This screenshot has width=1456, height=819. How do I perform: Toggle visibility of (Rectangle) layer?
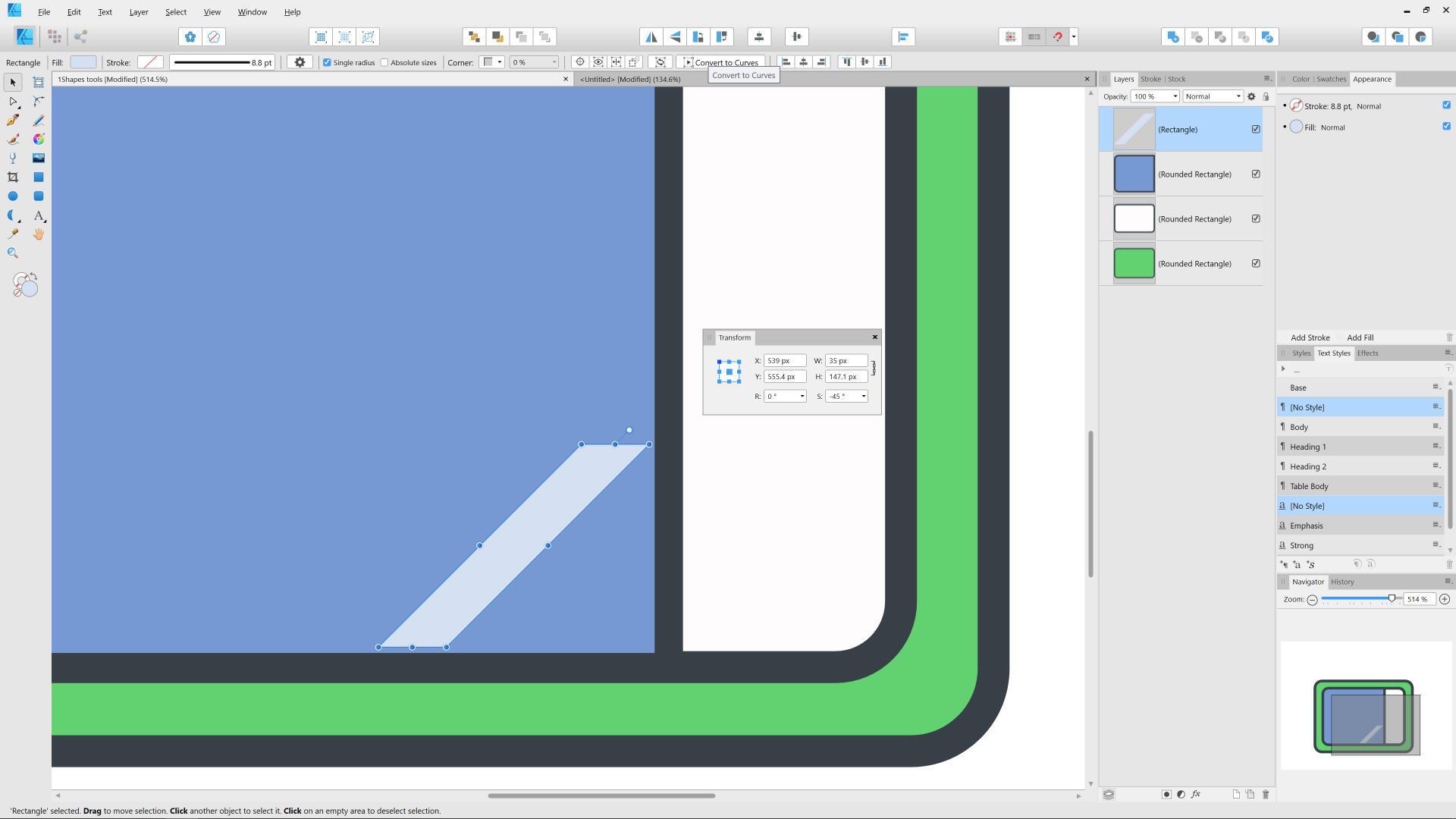coord(1257,129)
